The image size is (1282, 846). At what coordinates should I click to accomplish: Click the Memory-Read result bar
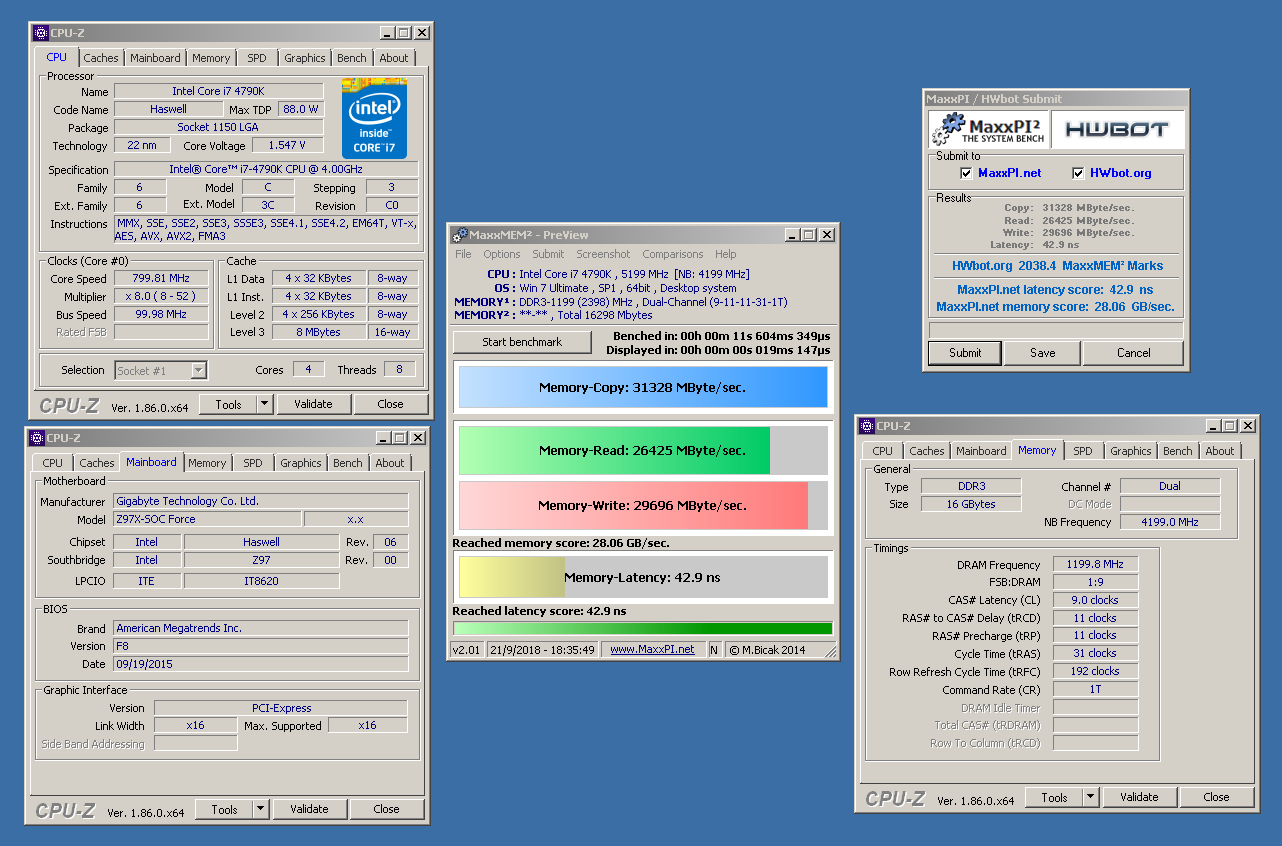pos(642,450)
